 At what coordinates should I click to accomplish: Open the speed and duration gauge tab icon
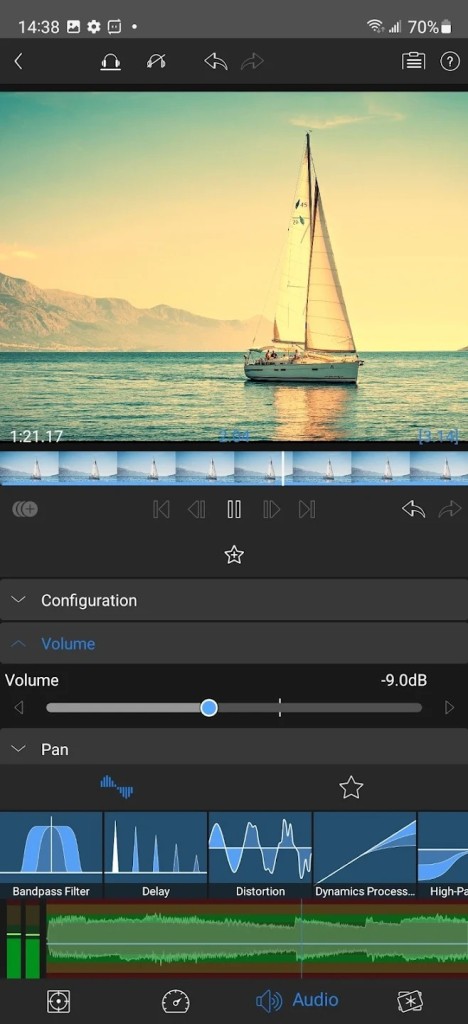tap(176, 1000)
